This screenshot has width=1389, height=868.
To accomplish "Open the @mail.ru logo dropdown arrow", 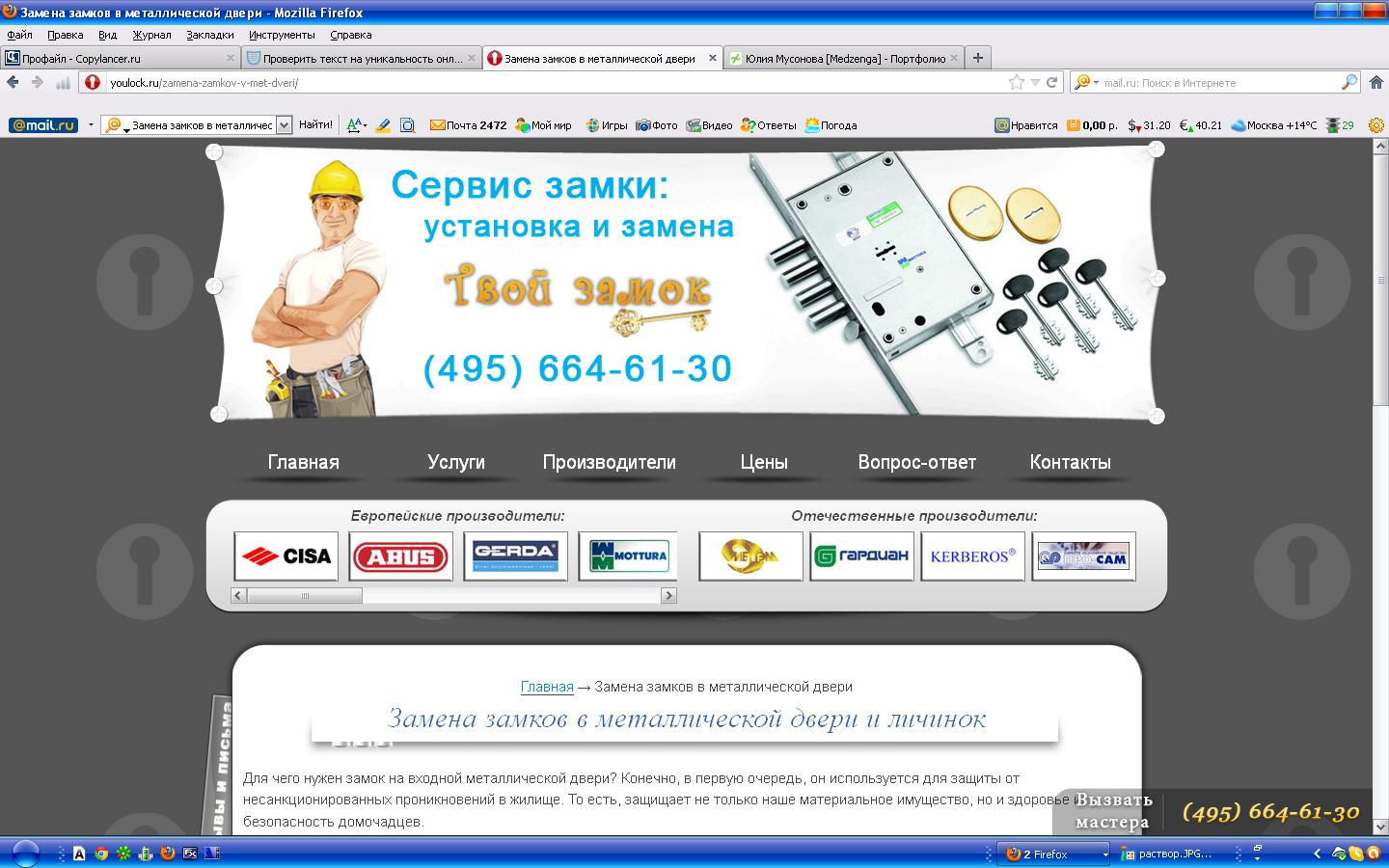I will click(x=91, y=125).
